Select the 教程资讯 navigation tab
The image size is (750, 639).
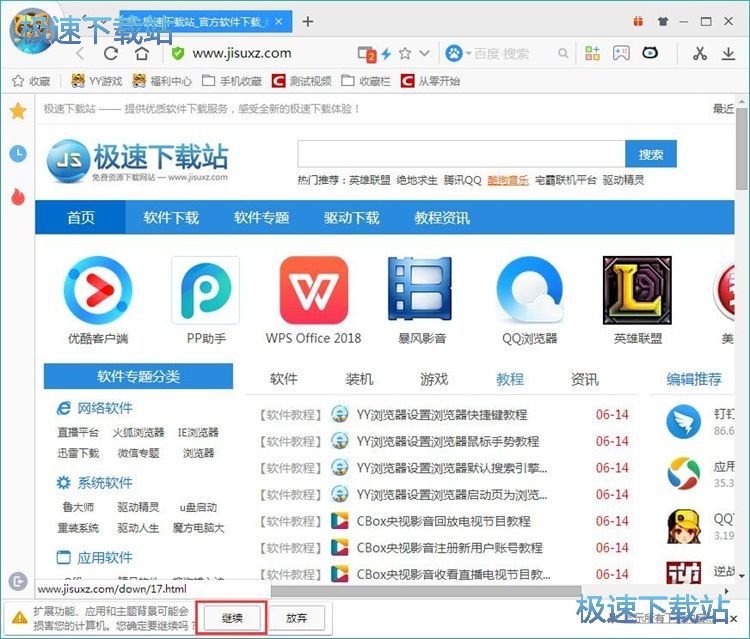(442, 218)
